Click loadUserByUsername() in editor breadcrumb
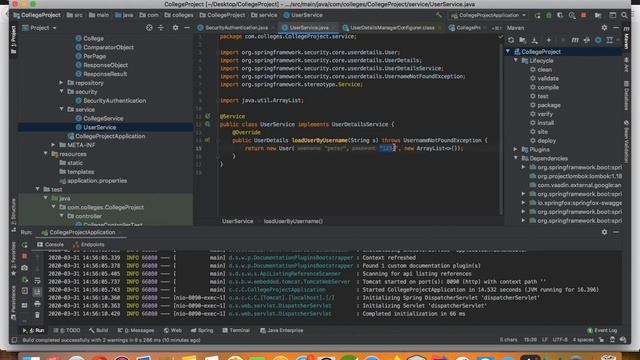640x360 pixels. point(293,221)
